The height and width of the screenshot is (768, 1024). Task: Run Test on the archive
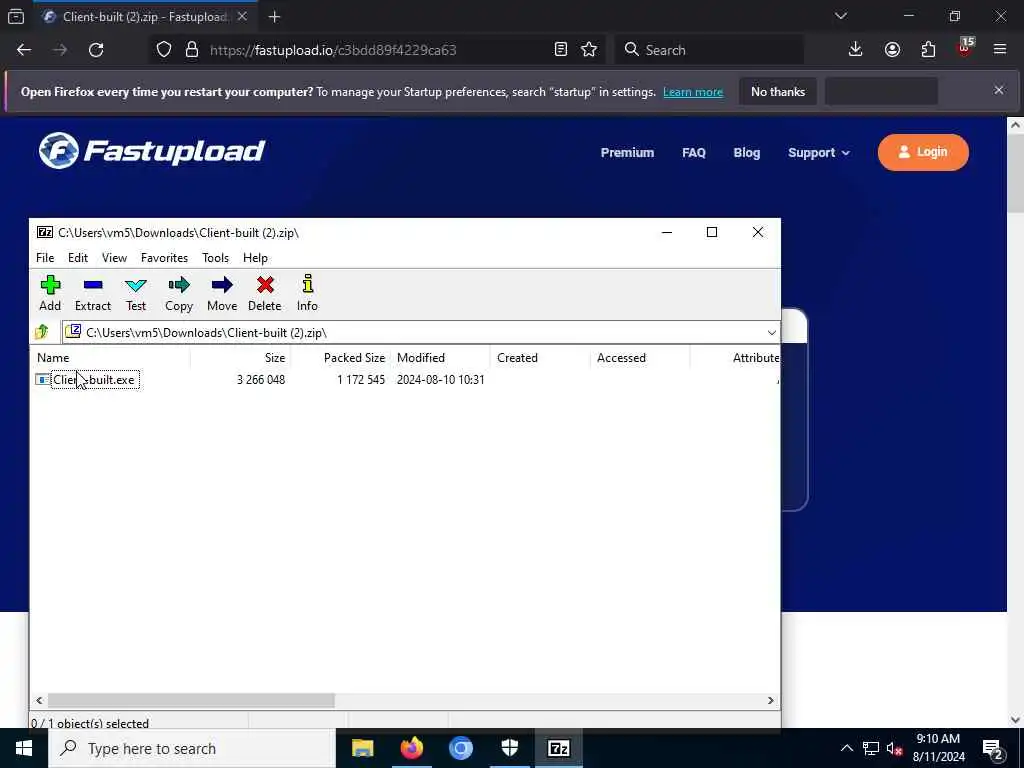click(x=136, y=293)
